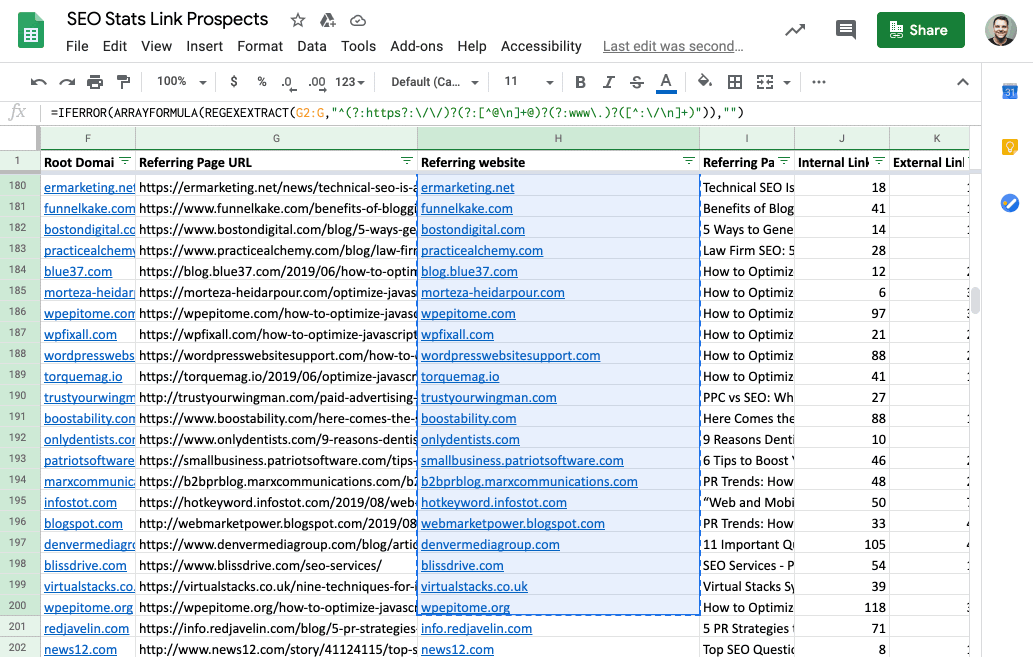Toggle strikethrough formatting
This screenshot has height=657, width=1033.
(637, 82)
